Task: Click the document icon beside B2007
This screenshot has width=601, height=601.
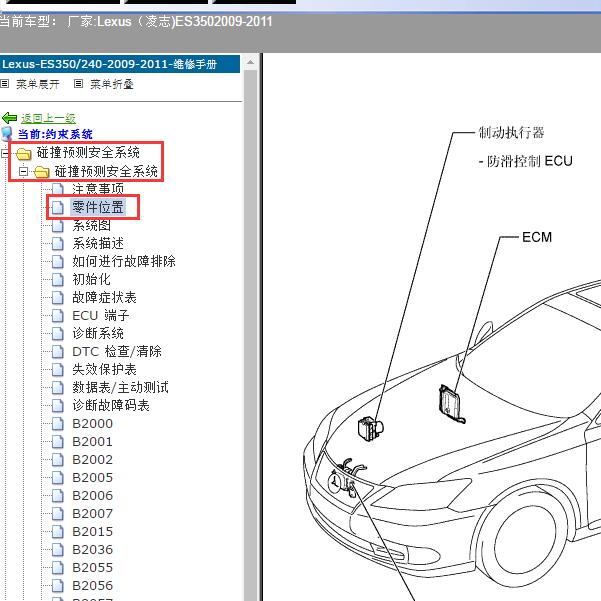Action: coord(57,514)
